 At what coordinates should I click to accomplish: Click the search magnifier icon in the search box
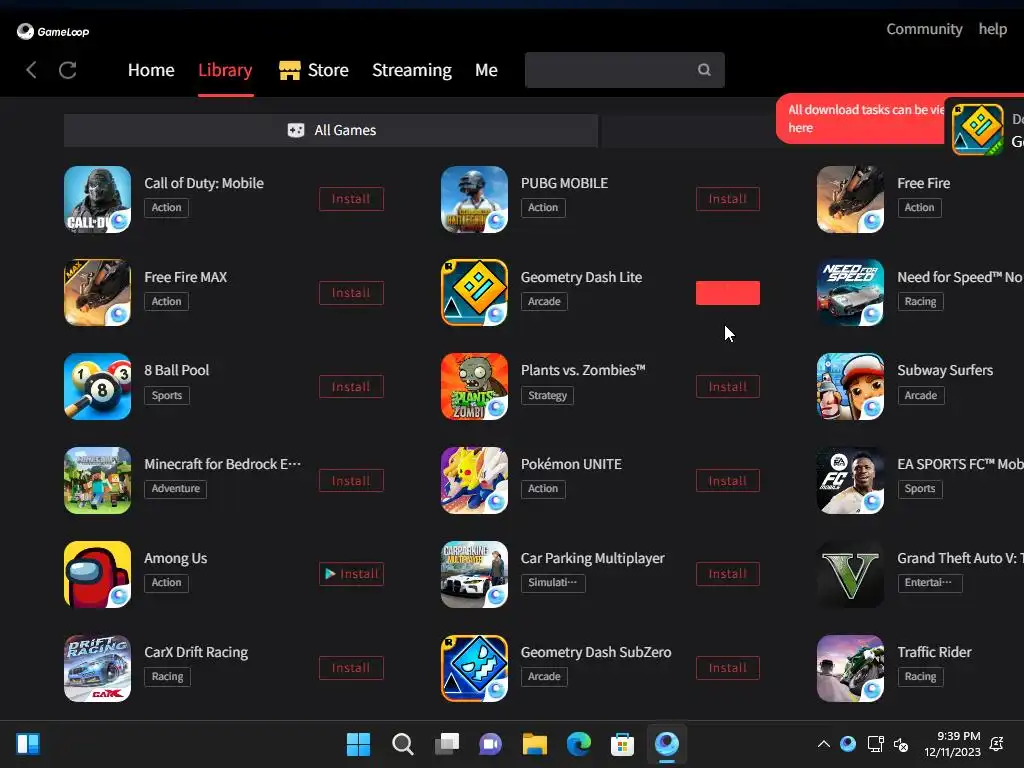(x=704, y=70)
